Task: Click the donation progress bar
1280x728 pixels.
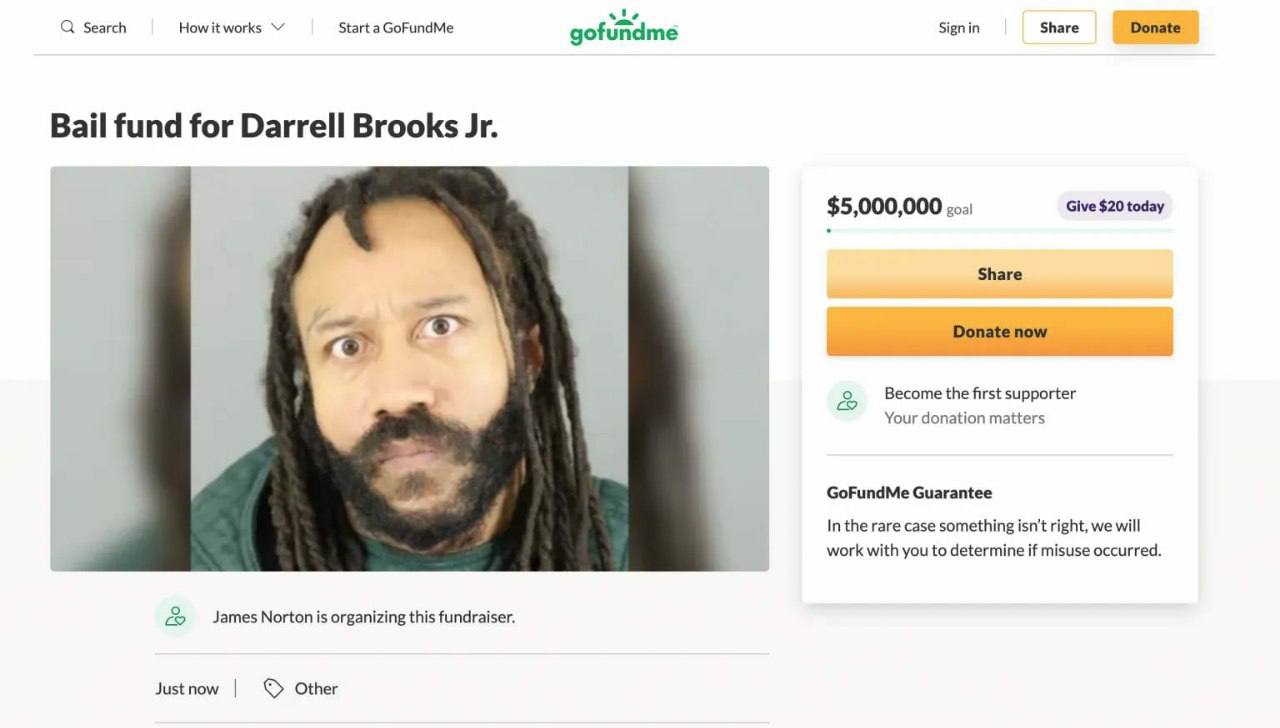Action: 1000,231
